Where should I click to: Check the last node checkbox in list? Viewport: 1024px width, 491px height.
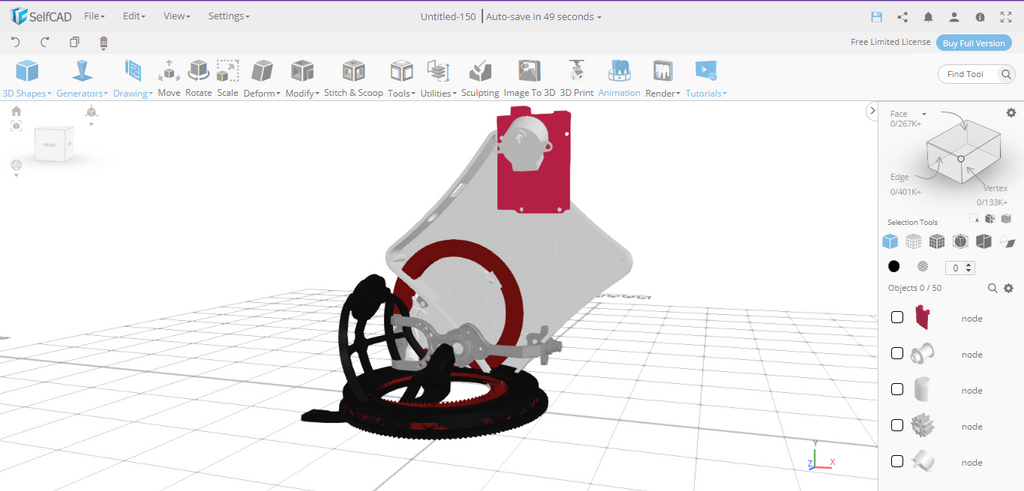click(x=897, y=461)
